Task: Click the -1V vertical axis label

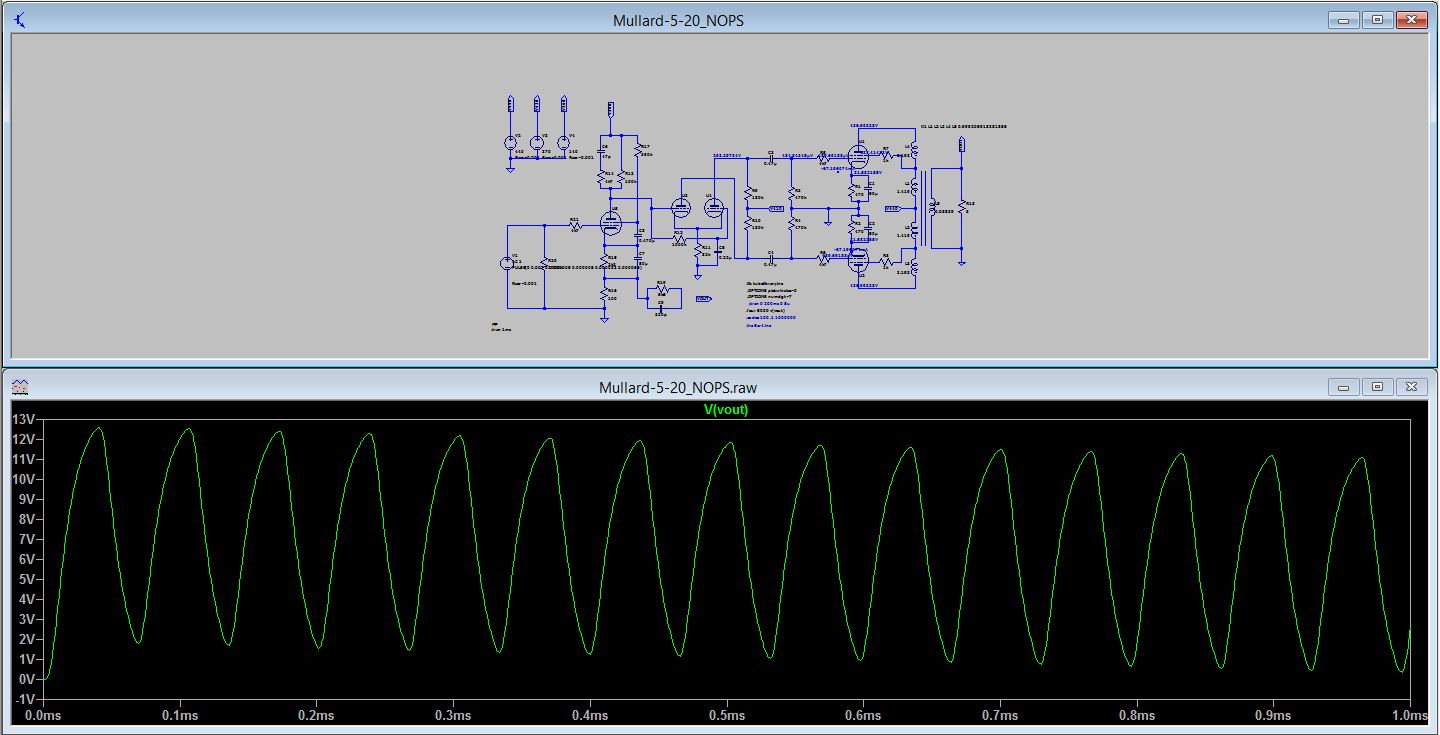Action: coord(25,698)
